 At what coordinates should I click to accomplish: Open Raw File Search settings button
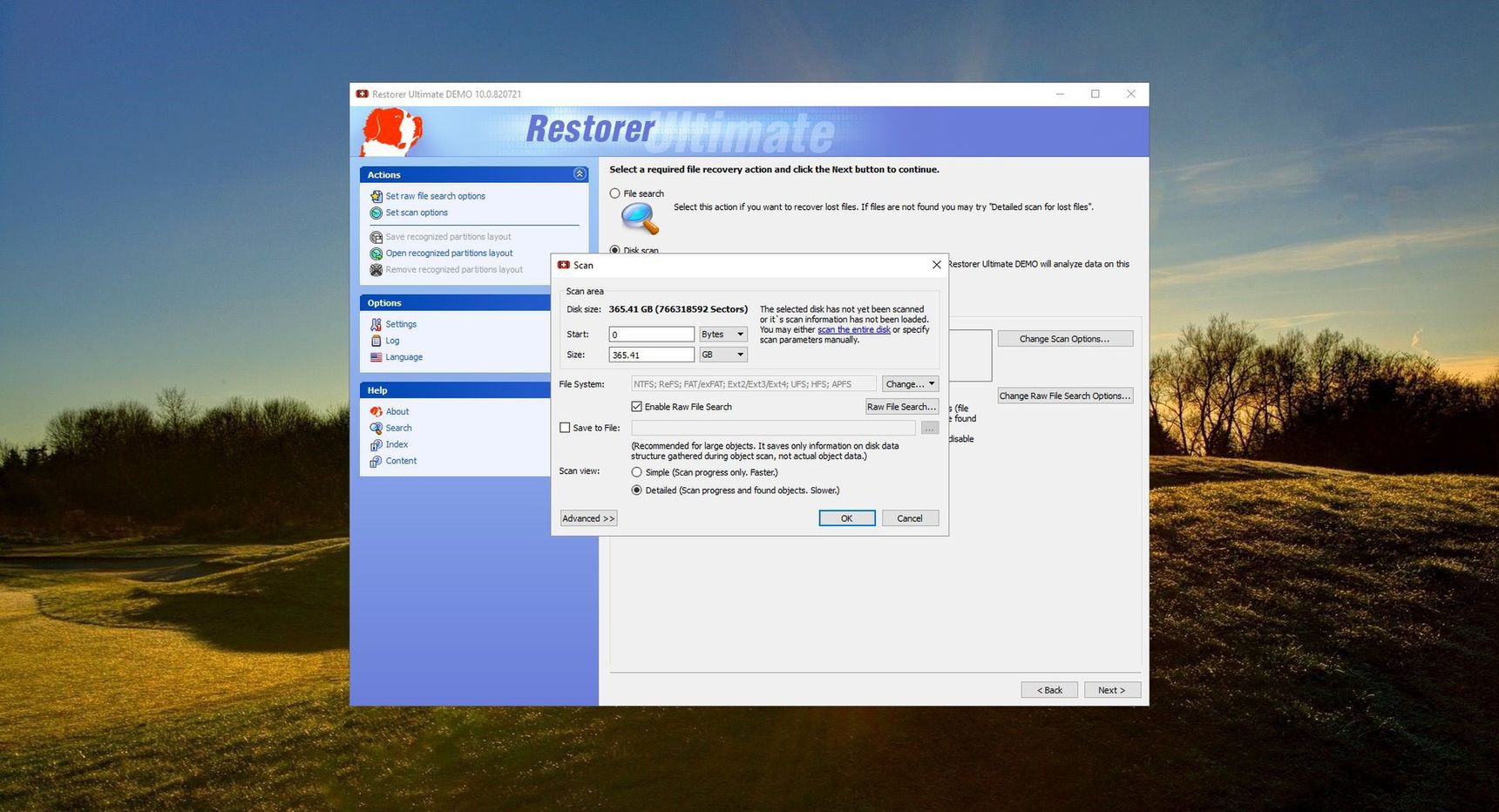[x=902, y=407]
